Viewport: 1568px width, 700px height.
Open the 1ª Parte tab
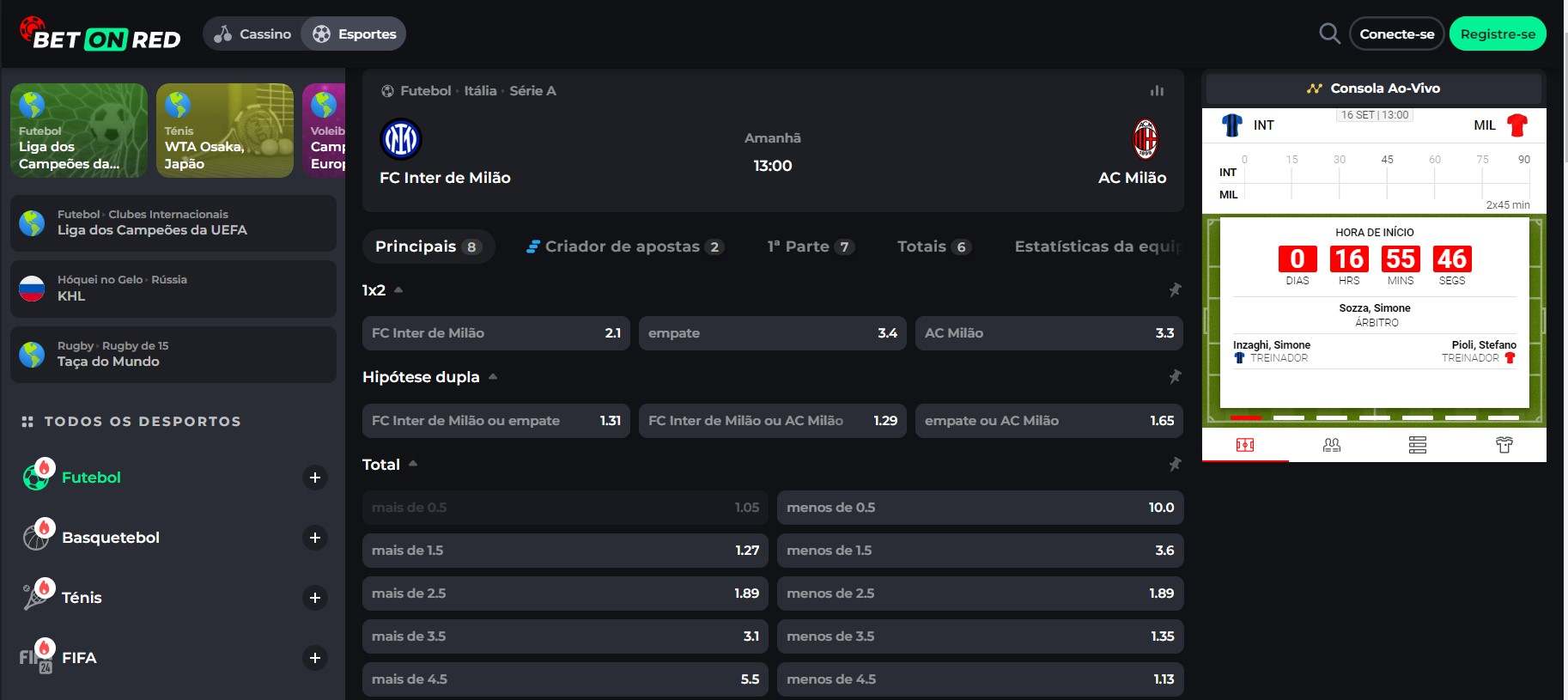click(811, 247)
